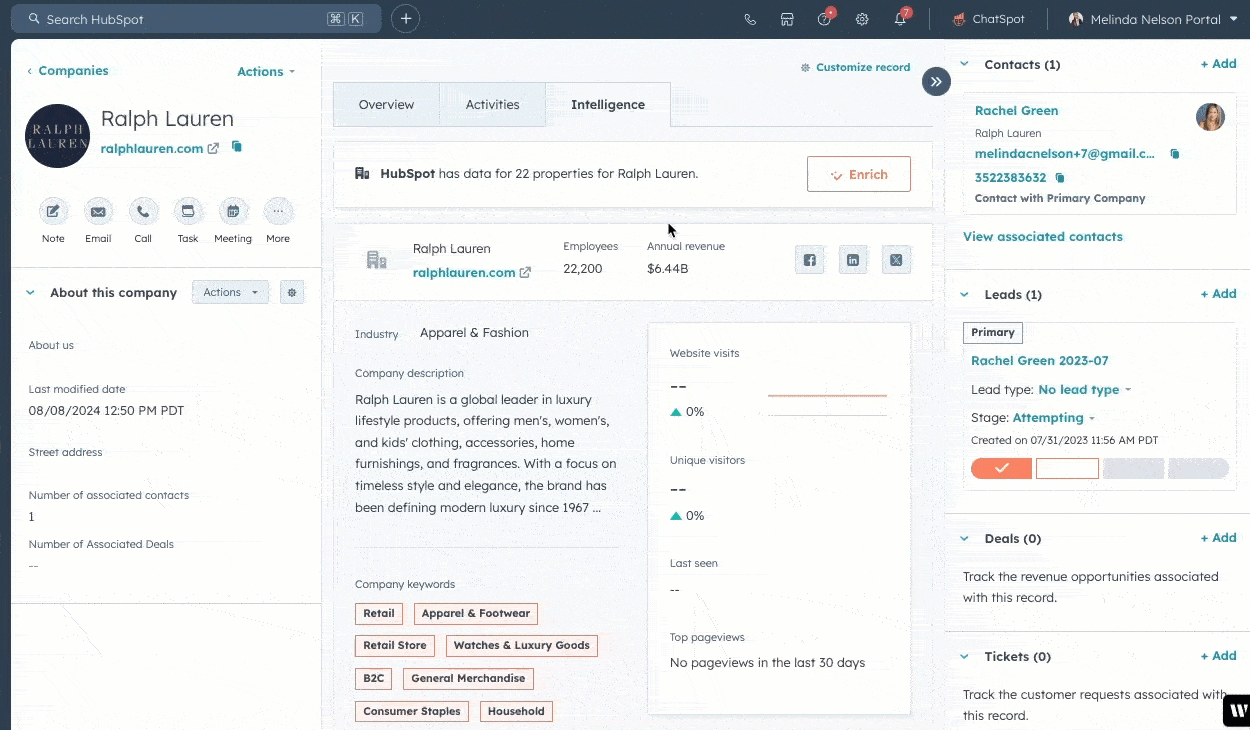Open Ralph Lauren's Facebook icon
The width and height of the screenshot is (1250, 730).
(809, 260)
